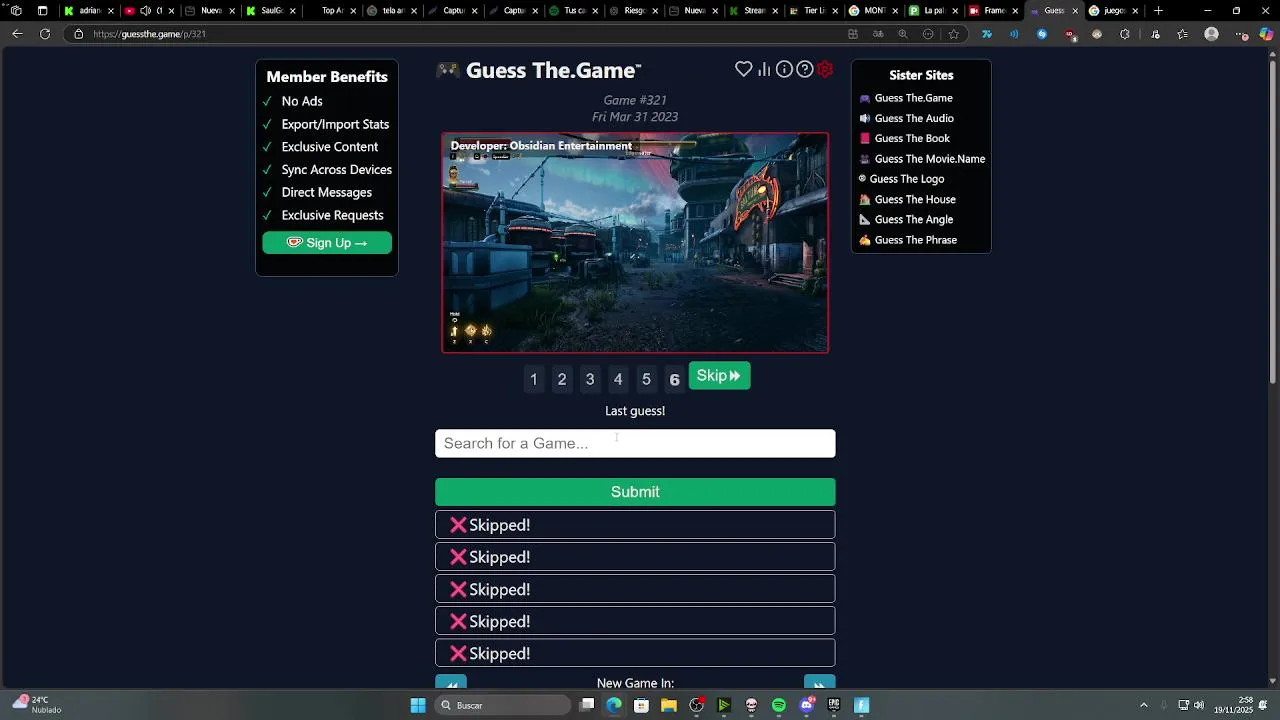Click the heart favorite icon in header

(x=743, y=69)
